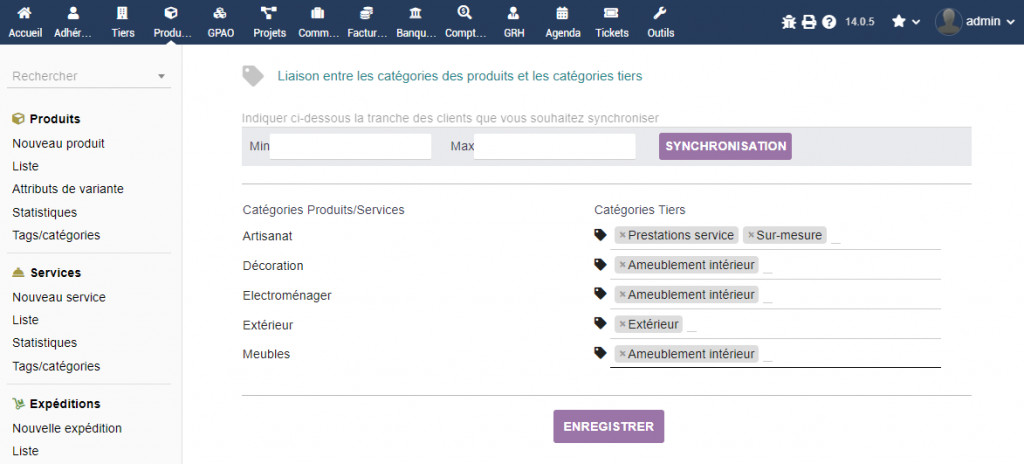Expand the Rechercher search dropdown
Viewport: 1024px width, 464px height.
click(162, 76)
